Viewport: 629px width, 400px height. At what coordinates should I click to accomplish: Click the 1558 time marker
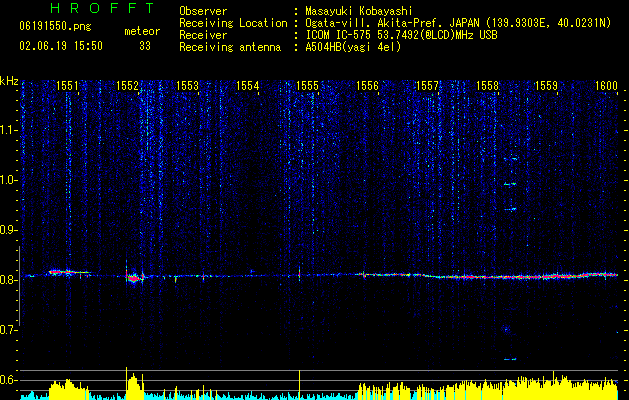pyautogui.click(x=487, y=86)
